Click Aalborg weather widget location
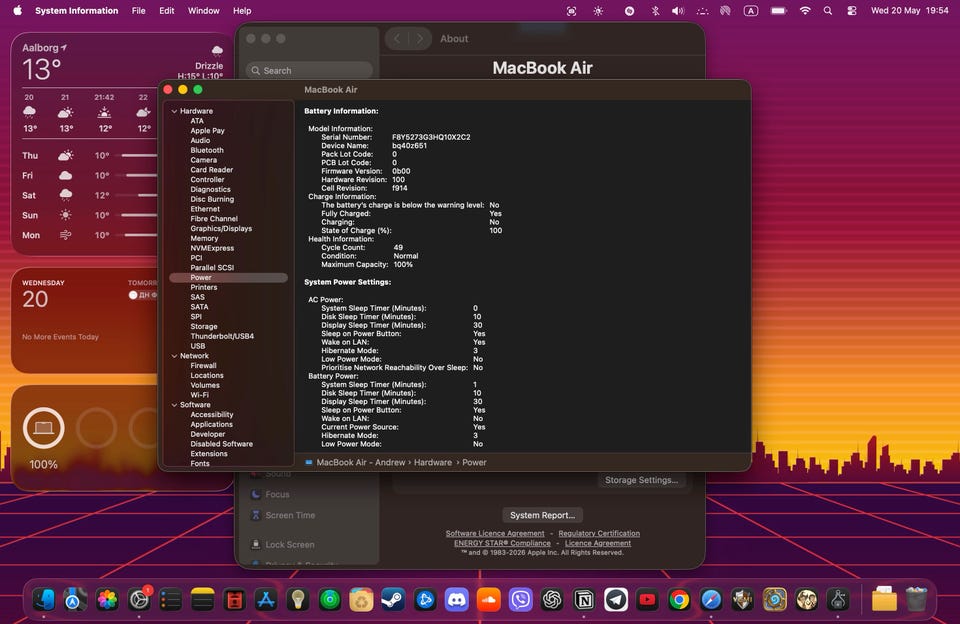The height and width of the screenshot is (624, 960). [x=44, y=48]
